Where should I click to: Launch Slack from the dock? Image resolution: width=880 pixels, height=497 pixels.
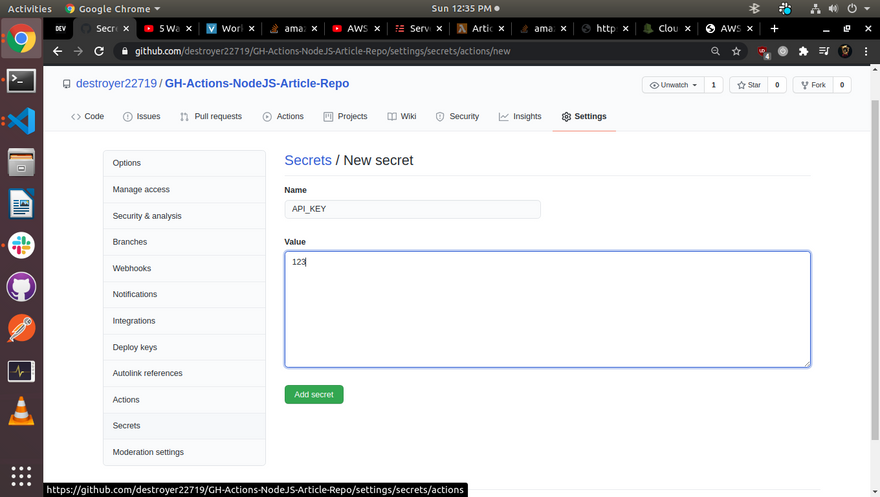point(21,244)
